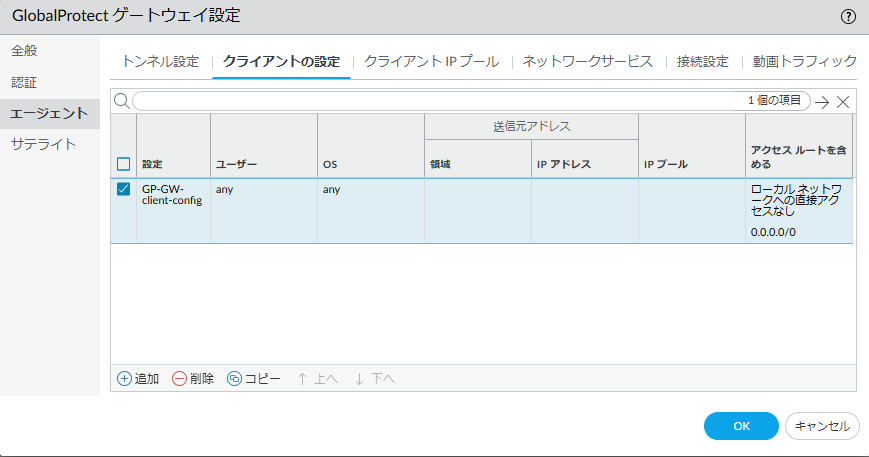This screenshot has width=869, height=457.
Task: Confirm with the OK button
Action: point(741,426)
